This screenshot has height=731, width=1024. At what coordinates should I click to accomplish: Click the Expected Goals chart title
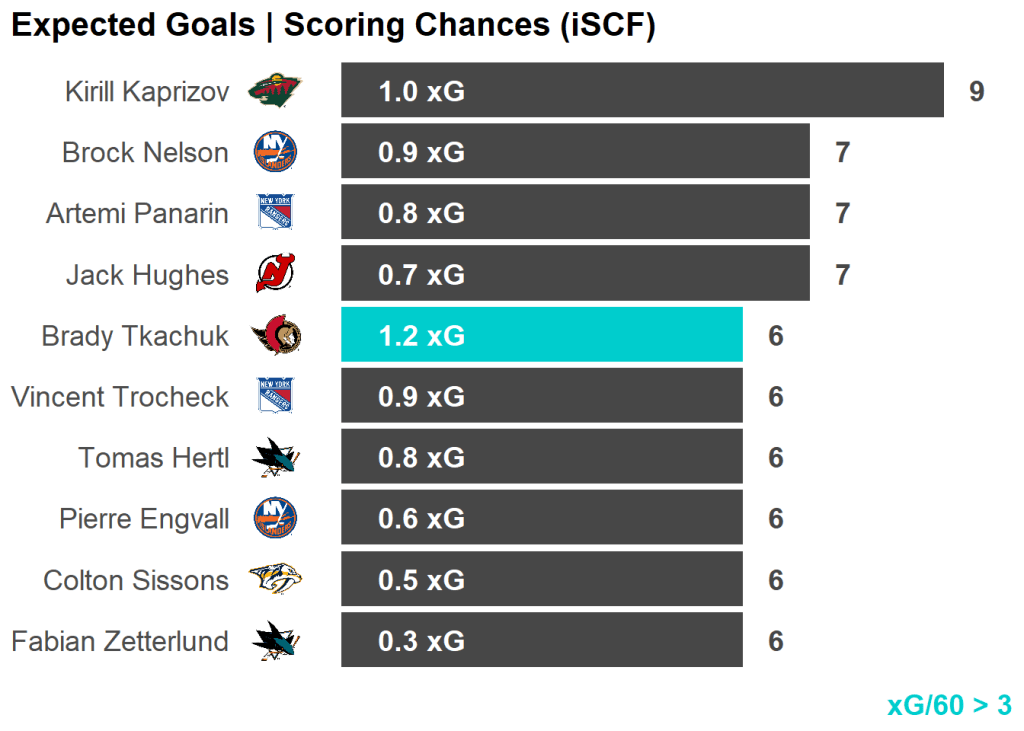pyautogui.click(x=333, y=26)
